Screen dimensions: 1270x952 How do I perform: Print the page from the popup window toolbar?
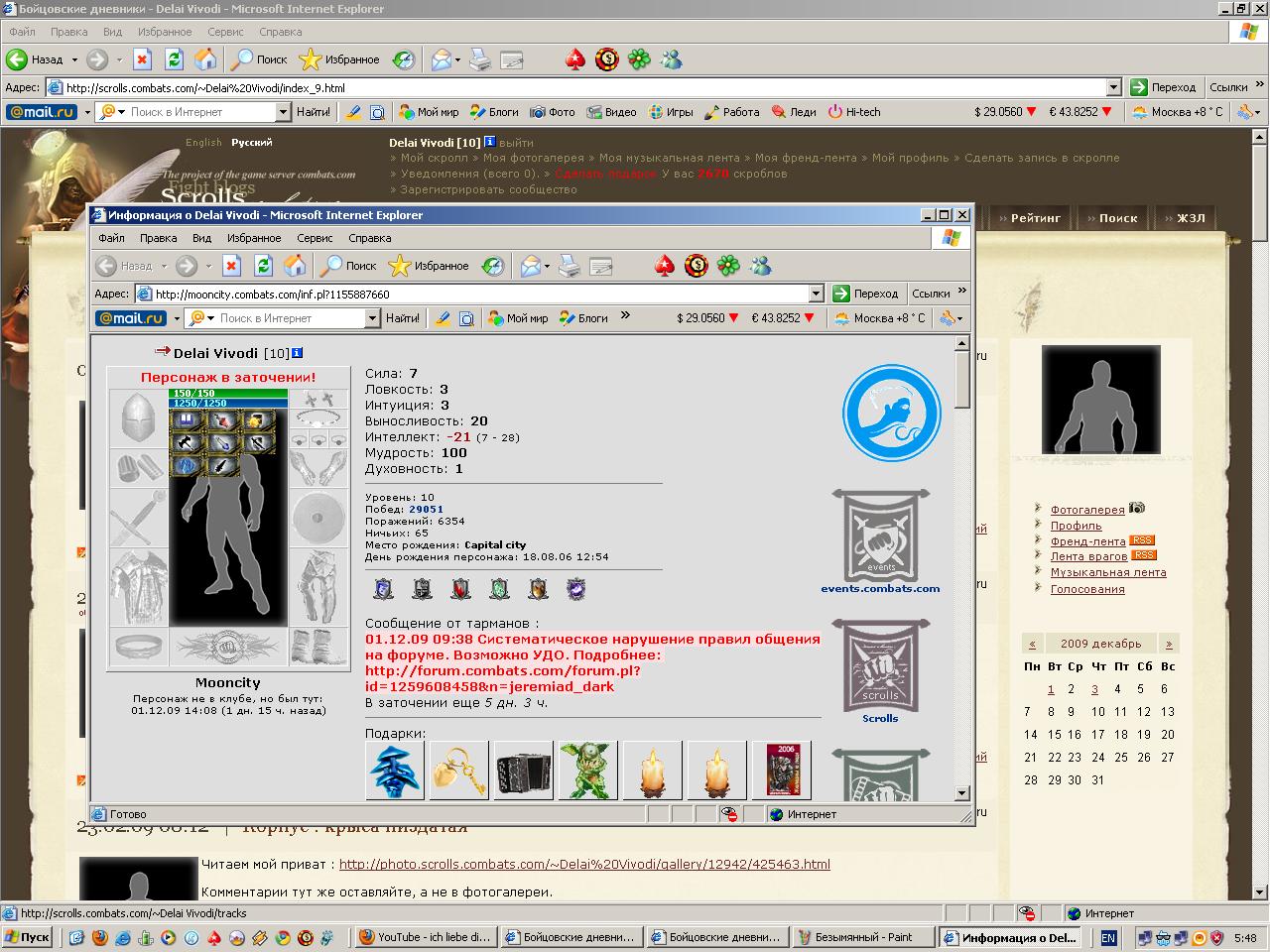coord(569,266)
